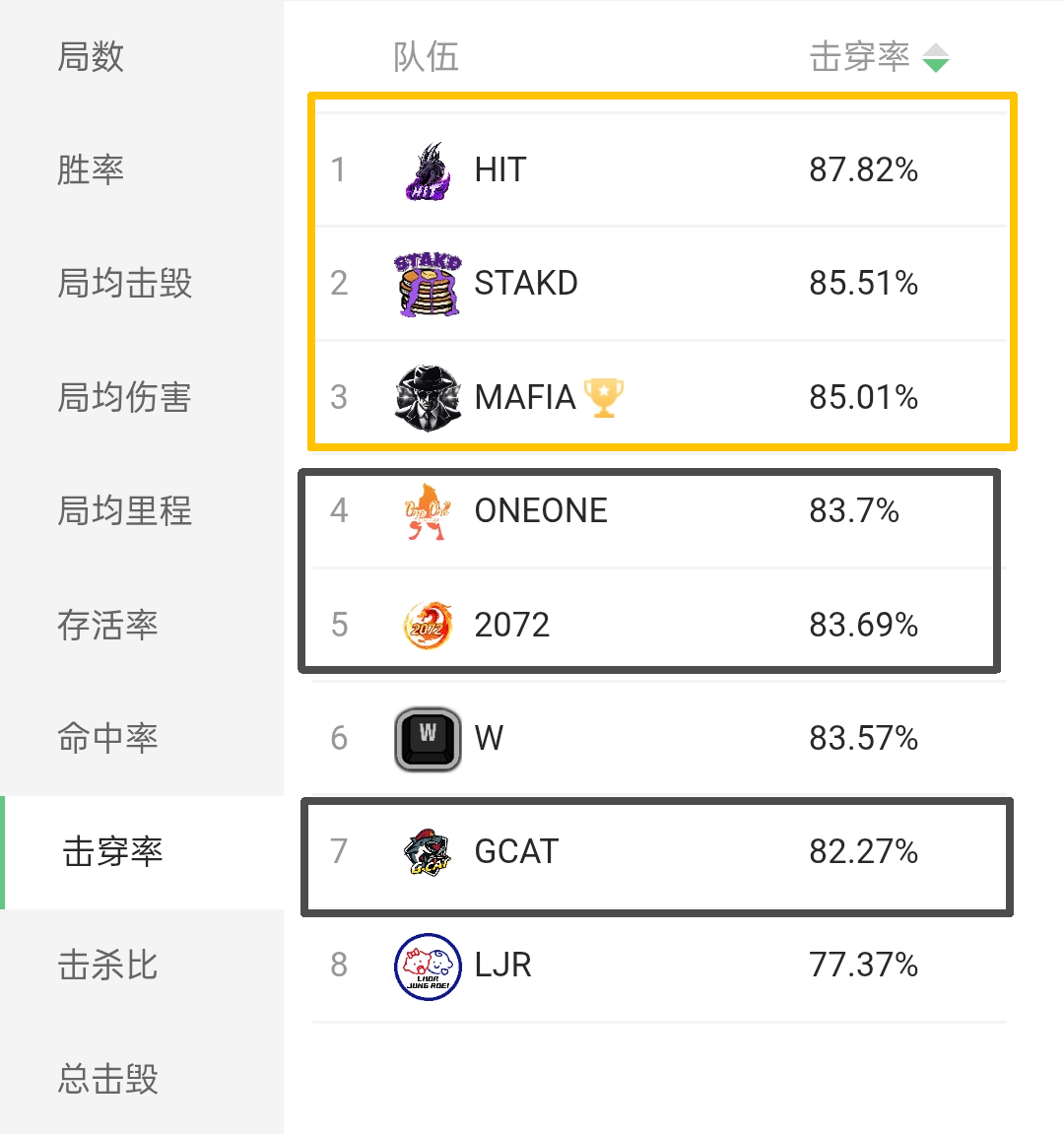
Task: Click the MAFIA team logo
Action: (428, 397)
